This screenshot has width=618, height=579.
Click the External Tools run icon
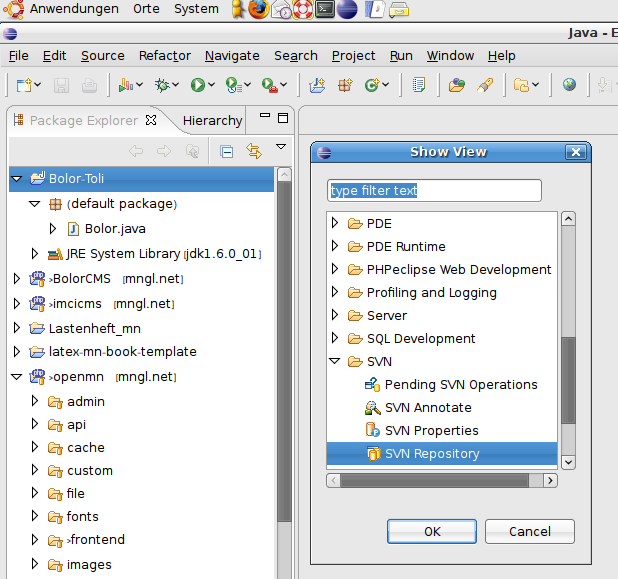pyautogui.click(x=269, y=85)
